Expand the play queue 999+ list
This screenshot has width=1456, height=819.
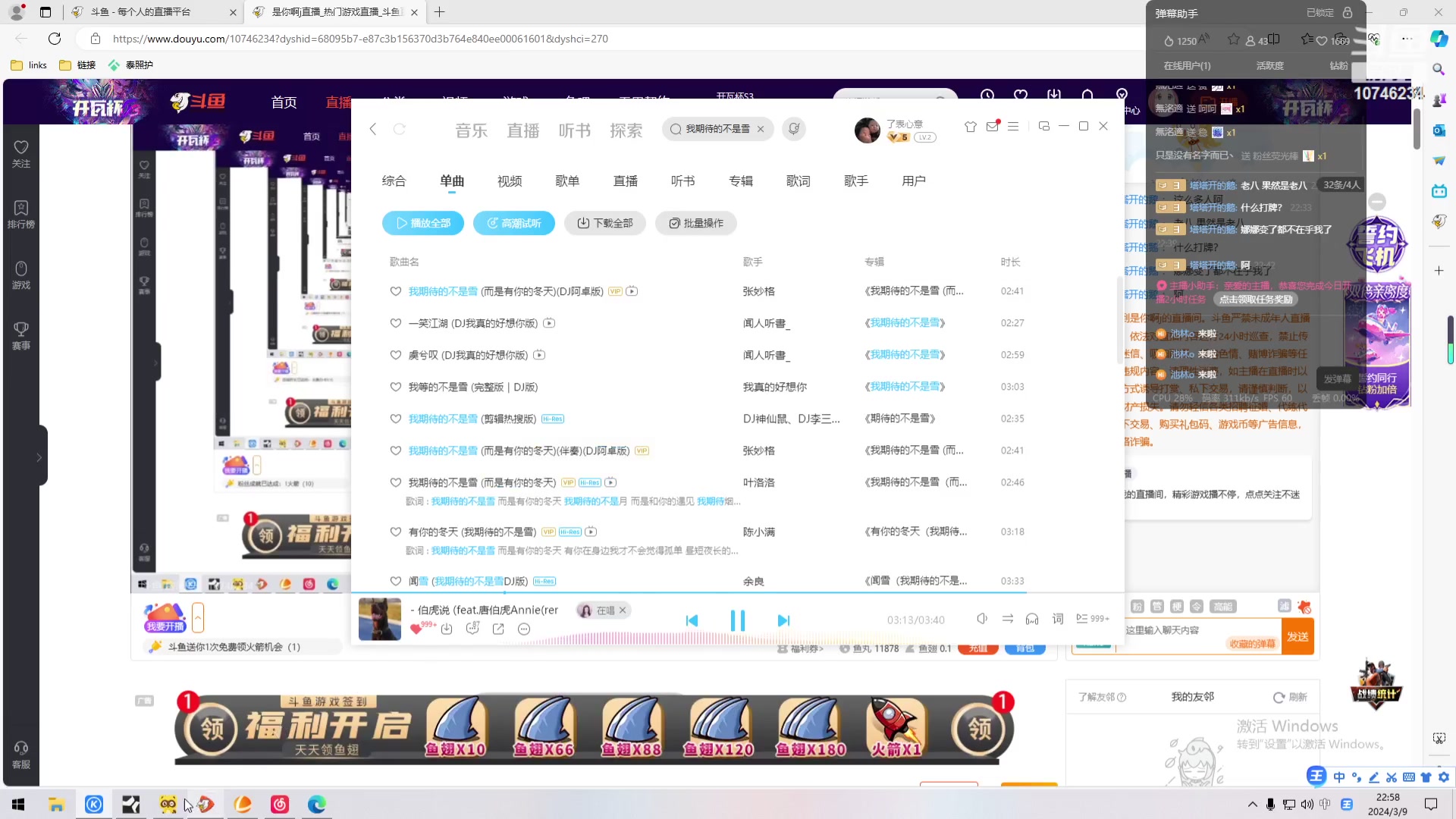pos(1093,619)
